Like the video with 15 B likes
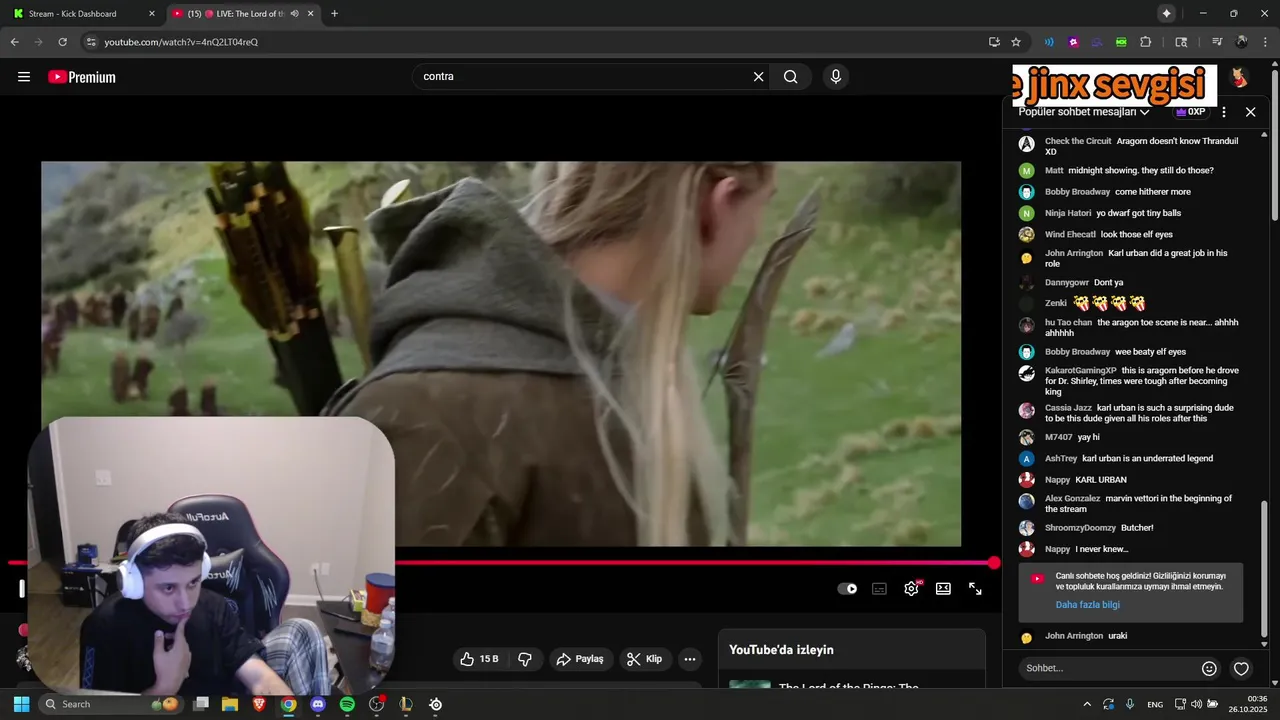The width and height of the screenshot is (1280, 720). tap(479, 659)
